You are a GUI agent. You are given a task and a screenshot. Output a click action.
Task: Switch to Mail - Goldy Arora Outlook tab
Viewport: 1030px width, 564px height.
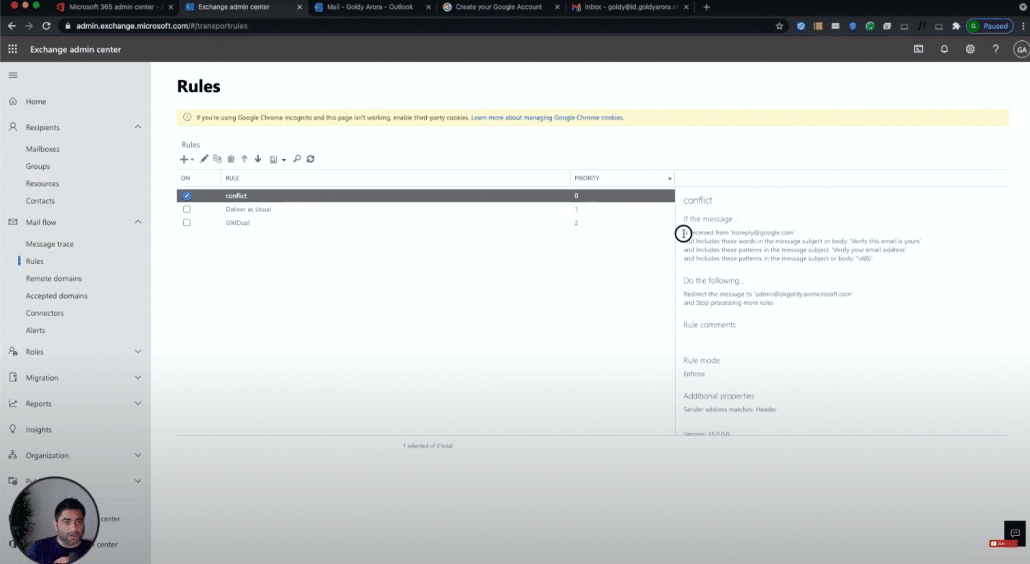point(370,7)
